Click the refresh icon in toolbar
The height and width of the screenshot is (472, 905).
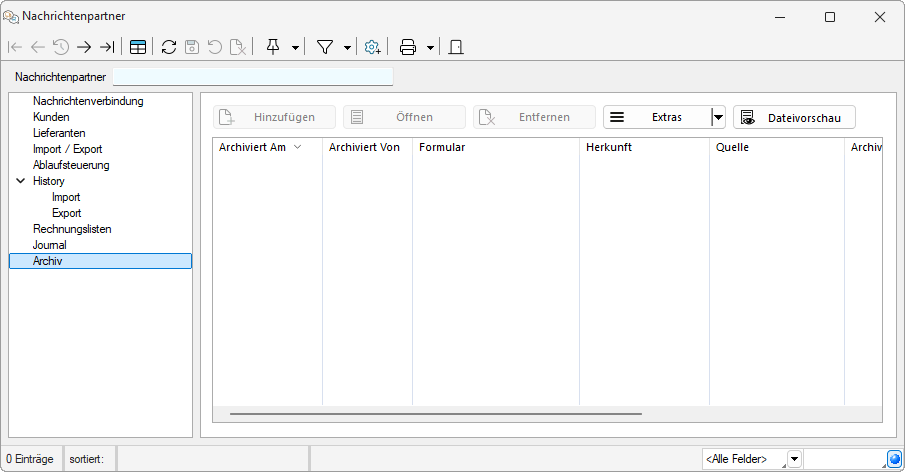[x=169, y=47]
